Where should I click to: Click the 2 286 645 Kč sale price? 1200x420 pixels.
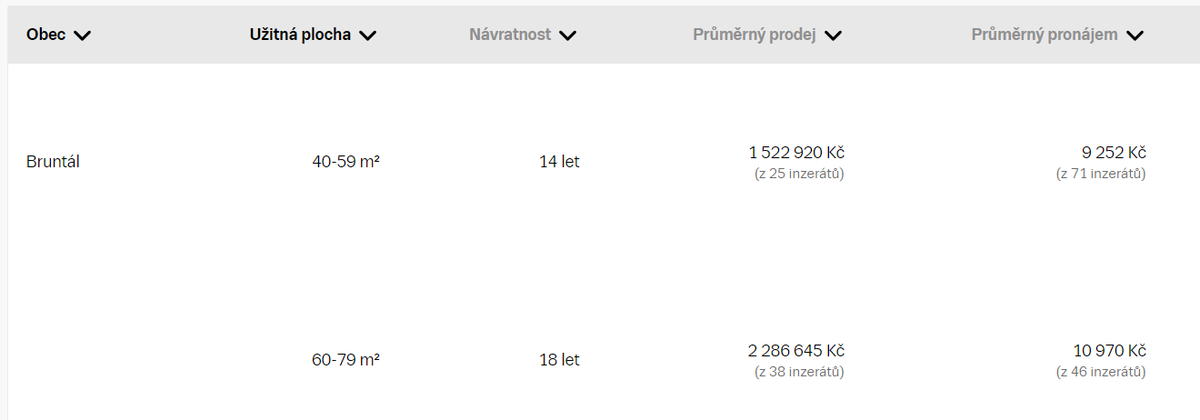[797, 351]
